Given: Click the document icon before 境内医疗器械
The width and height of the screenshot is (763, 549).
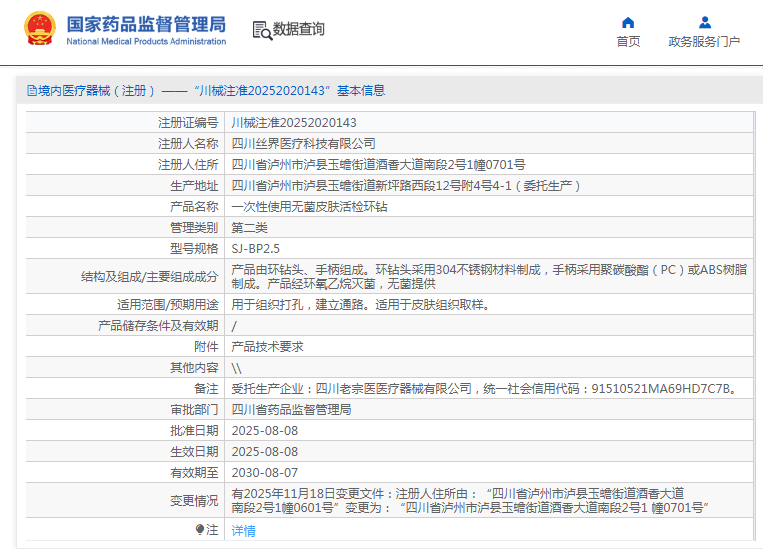Looking at the screenshot, I should tap(31, 90).
